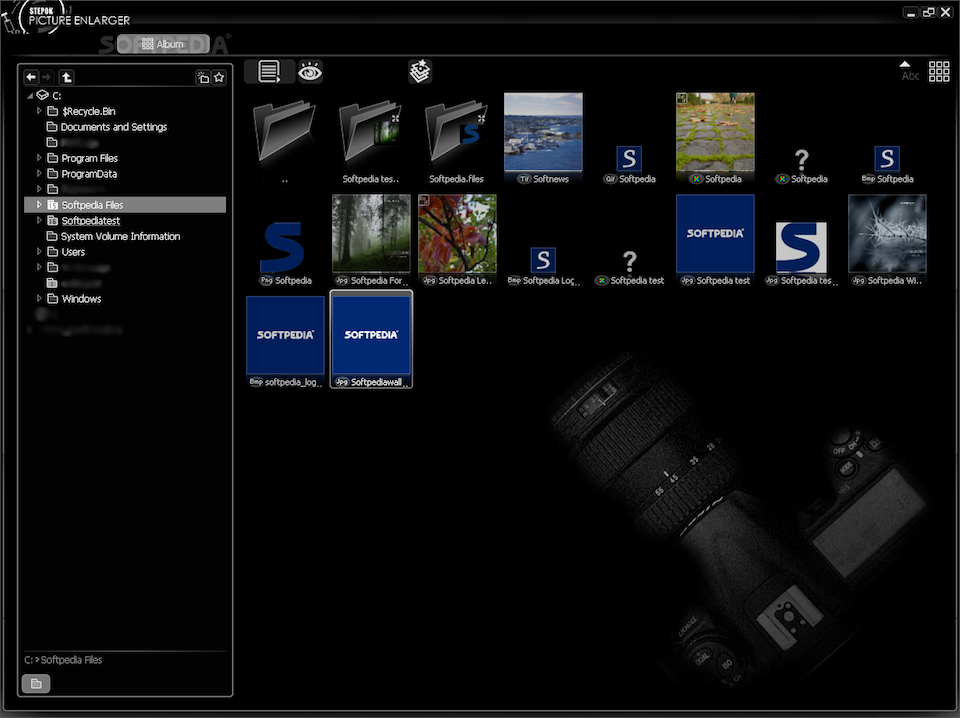960x718 pixels.
Task: Open the batch enlarge stack icon
Action: (420, 72)
